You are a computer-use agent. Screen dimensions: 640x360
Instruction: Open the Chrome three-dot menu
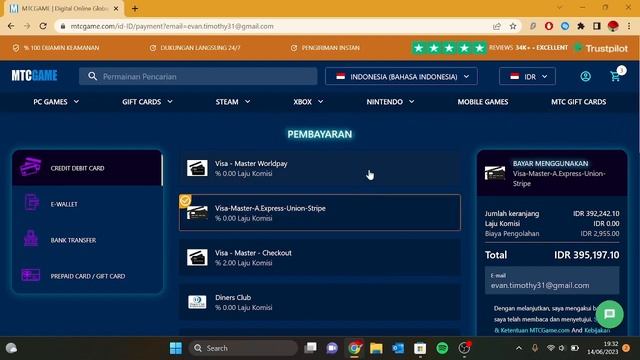click(x=629, y=26)
